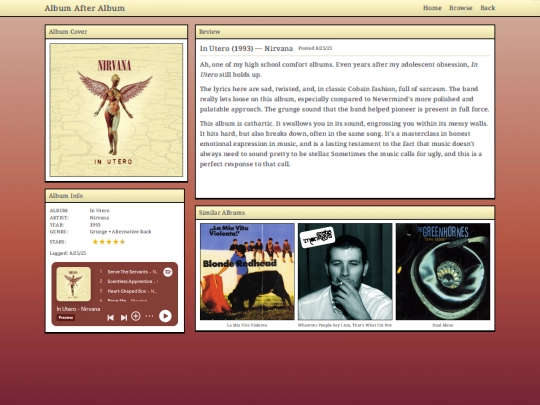Select track Heart-Shaped Box

coord(128,291)
